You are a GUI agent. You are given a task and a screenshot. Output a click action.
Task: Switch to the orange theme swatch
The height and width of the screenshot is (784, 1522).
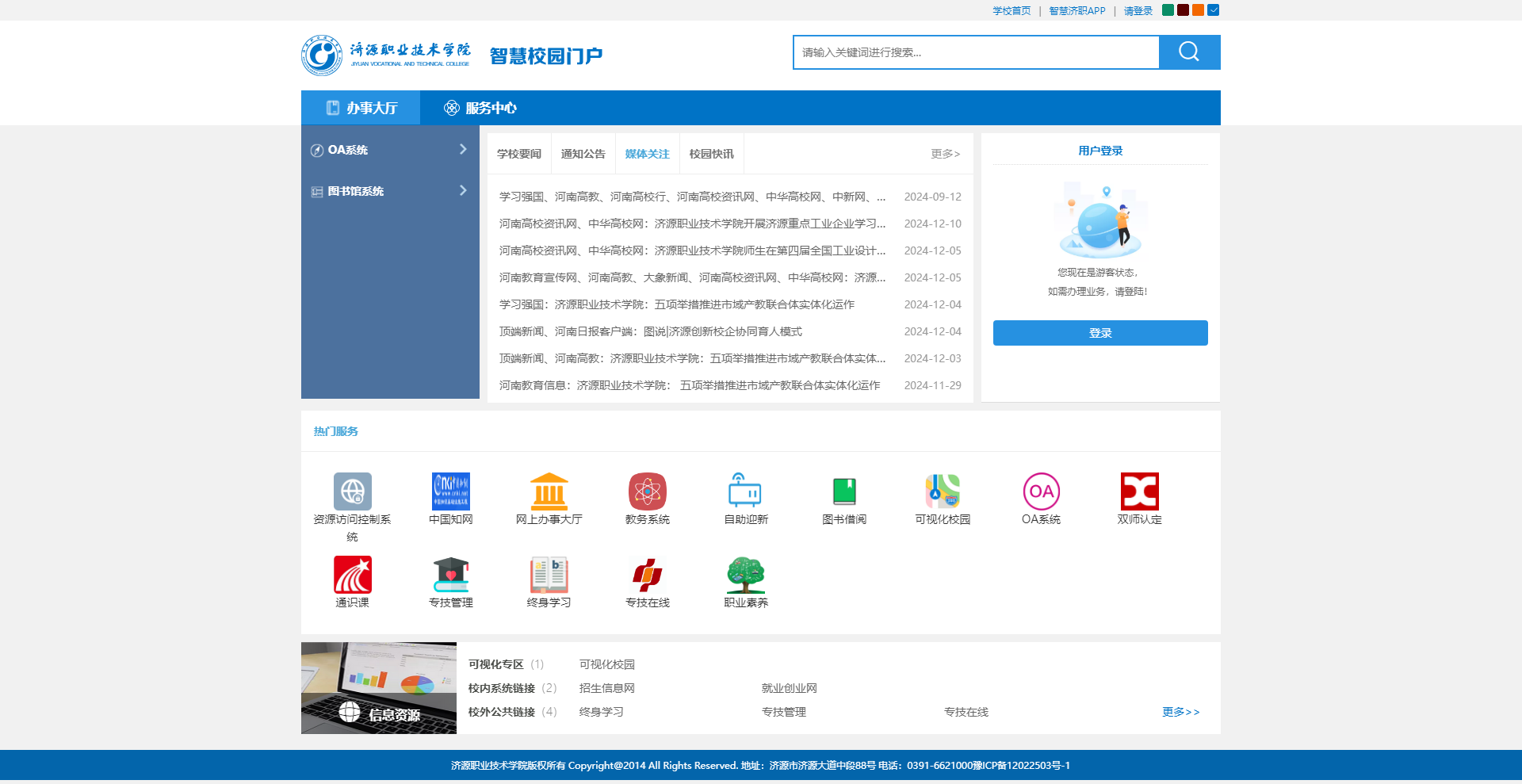point(1198,10)
